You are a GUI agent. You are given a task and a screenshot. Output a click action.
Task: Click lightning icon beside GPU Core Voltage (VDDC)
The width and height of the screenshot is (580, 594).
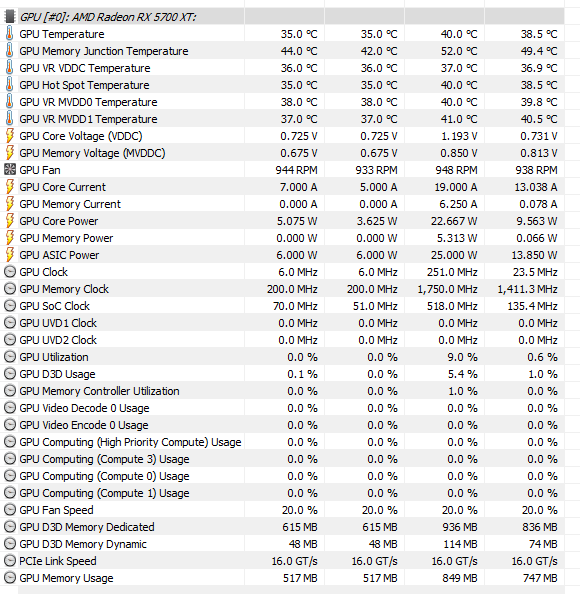pos(9,136)
